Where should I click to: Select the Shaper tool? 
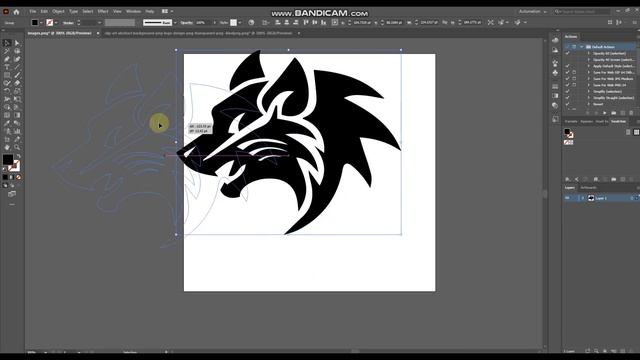7,83
